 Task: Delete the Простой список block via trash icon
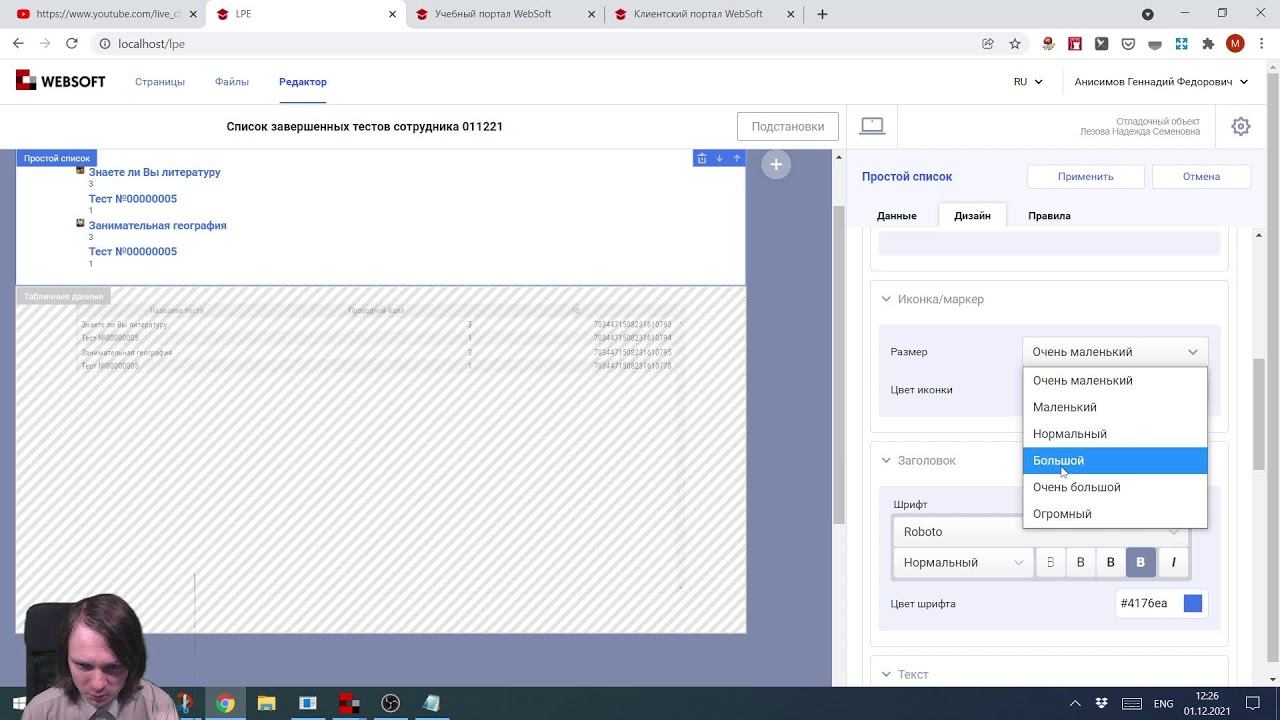(x=702, y=158)
